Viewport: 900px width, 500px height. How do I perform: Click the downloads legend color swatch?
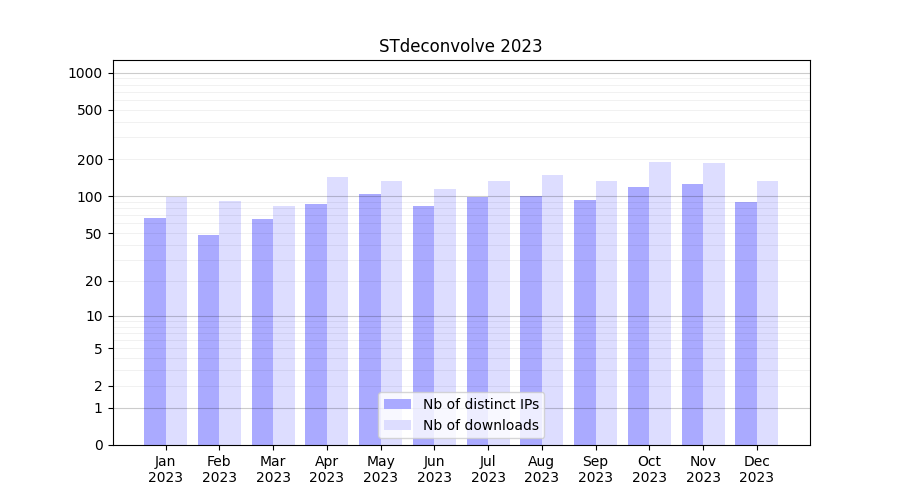pyautogui.click(x=398, y=425)
